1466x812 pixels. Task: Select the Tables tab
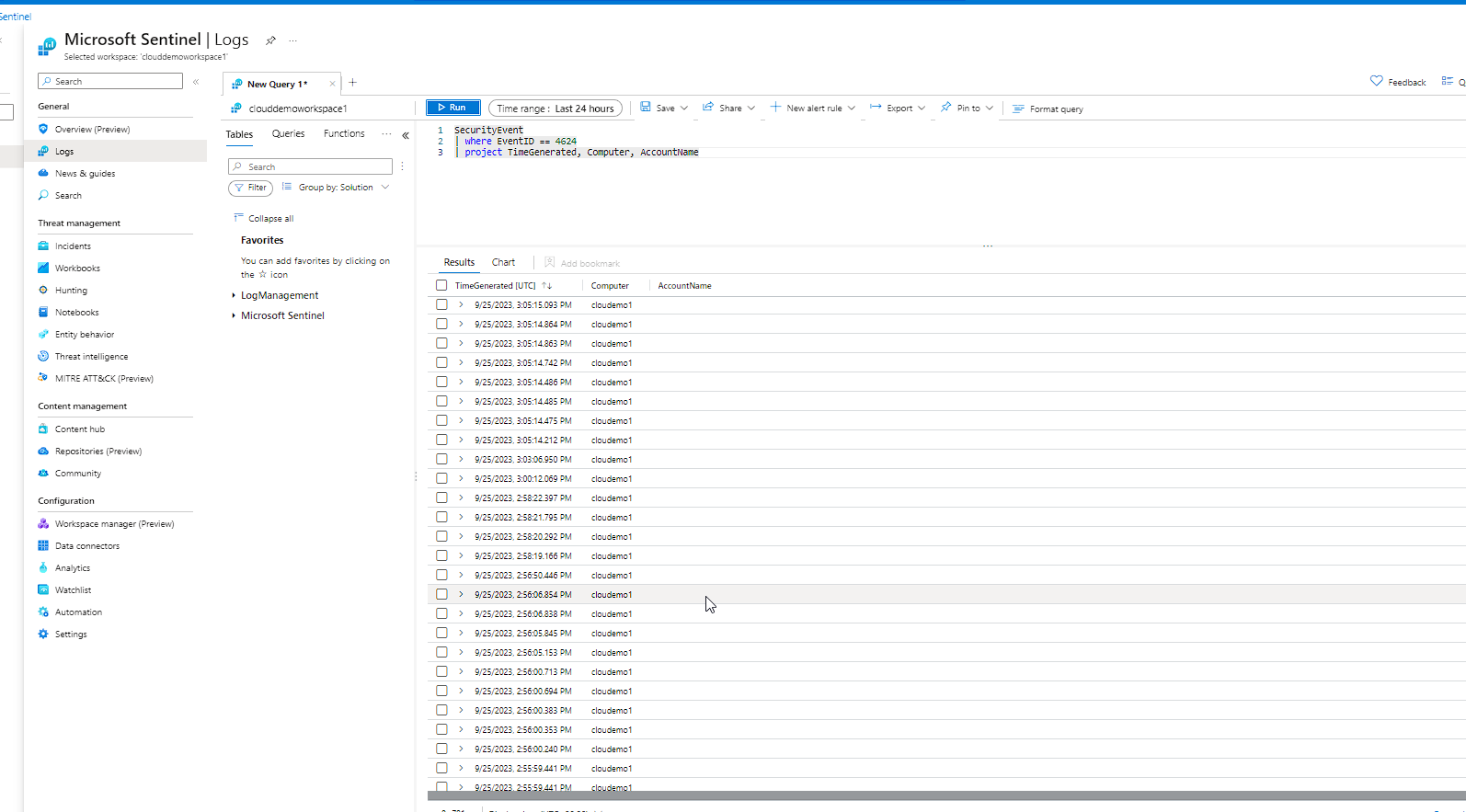click(239, 134)
